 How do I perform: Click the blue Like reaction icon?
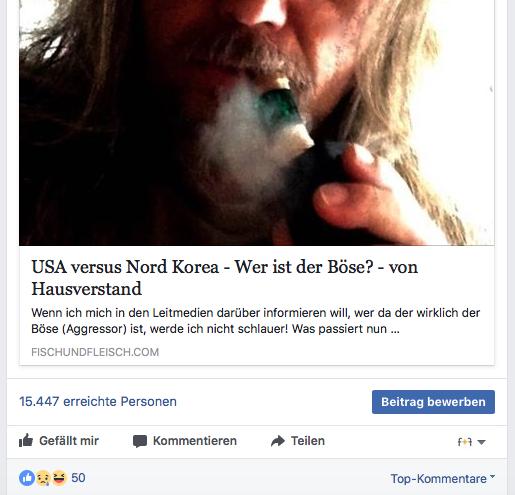pyautogui.click(x=27, y=478)
